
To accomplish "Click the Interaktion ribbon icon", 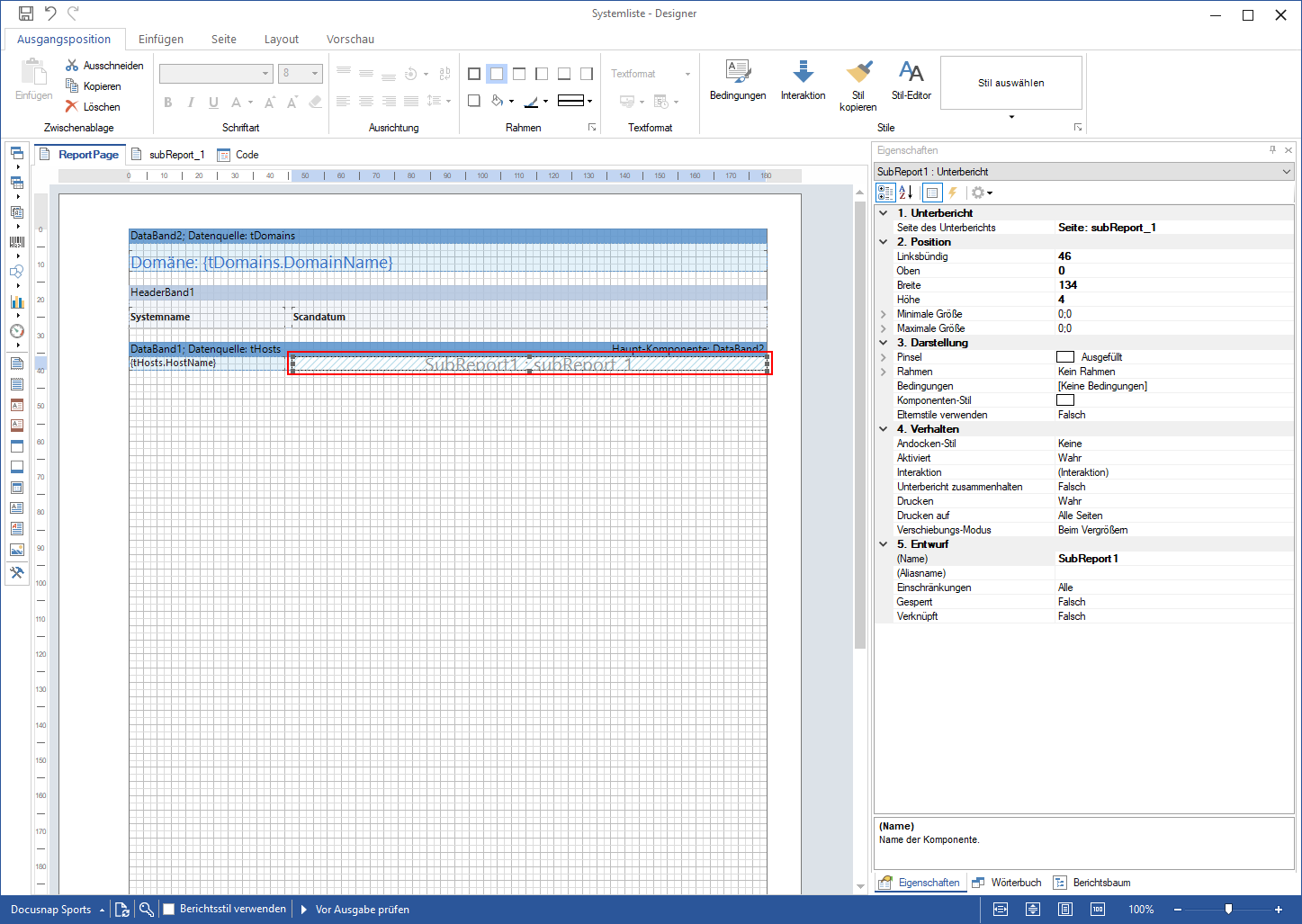I will pyautogui.click(x=803, y=72).
